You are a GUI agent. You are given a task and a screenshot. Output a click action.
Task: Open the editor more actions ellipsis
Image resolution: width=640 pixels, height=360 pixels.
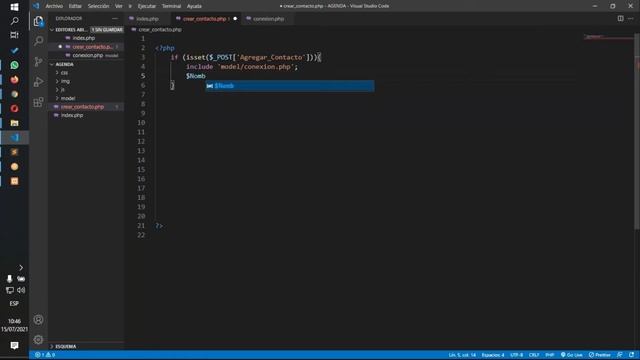pyautogui.click(x=631, y=18)
